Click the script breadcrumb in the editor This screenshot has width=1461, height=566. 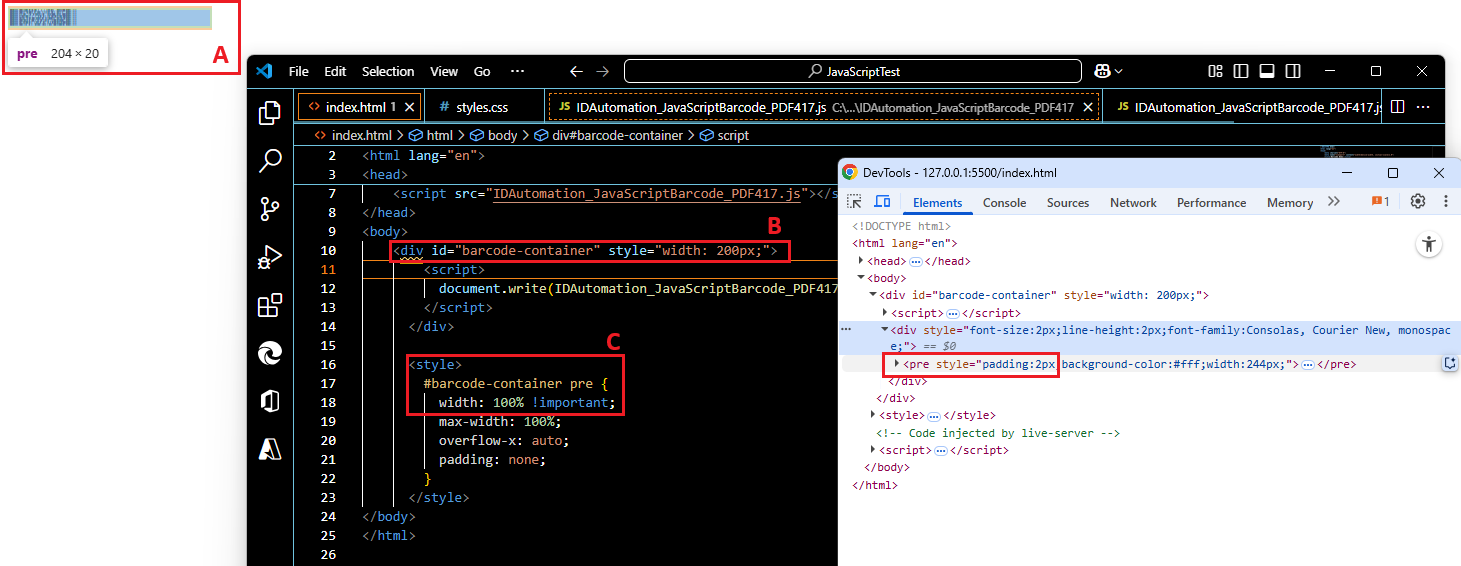click(x=724, y=135)
